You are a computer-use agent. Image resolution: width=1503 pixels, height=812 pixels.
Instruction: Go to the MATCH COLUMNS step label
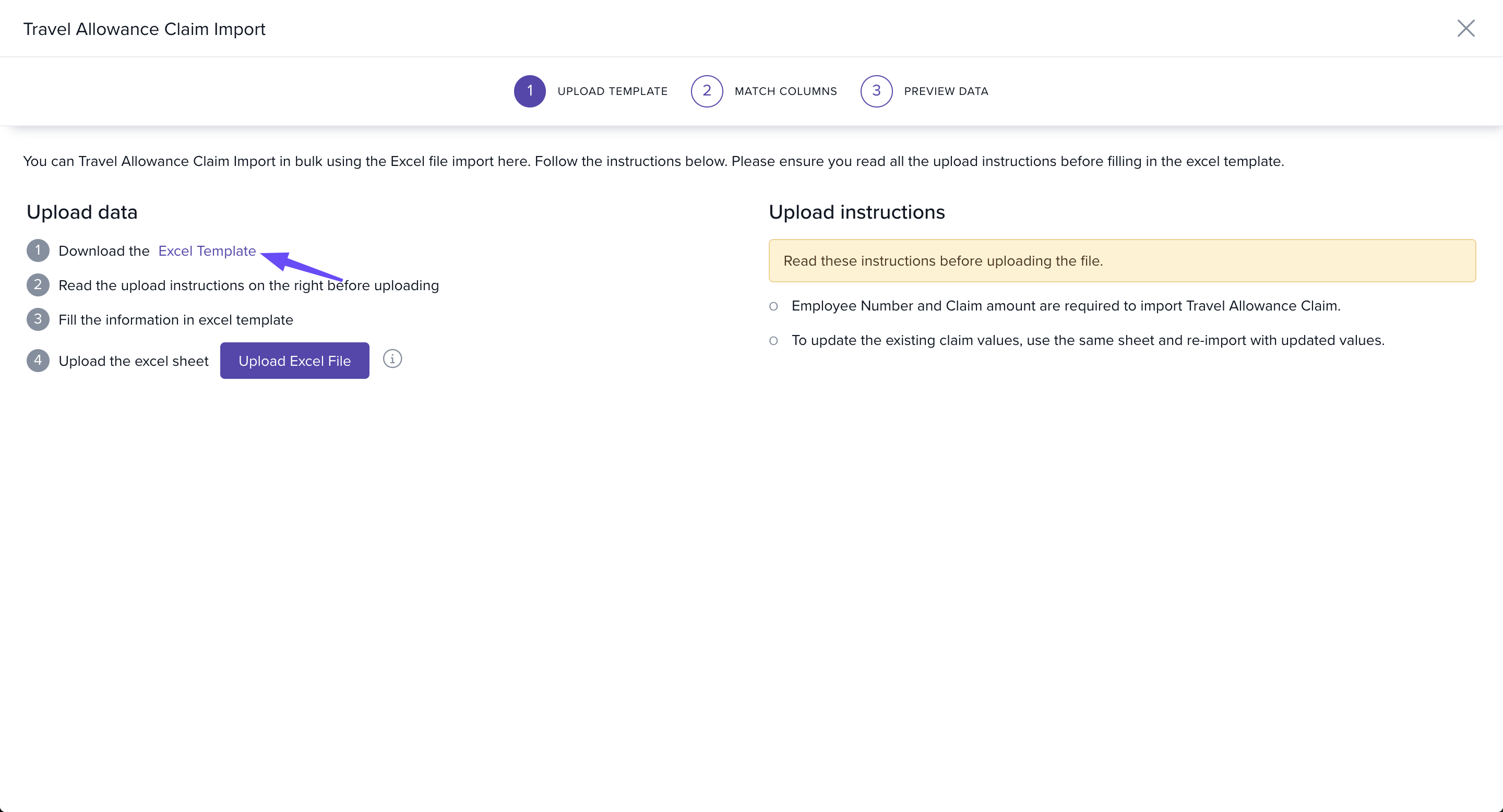785,91
